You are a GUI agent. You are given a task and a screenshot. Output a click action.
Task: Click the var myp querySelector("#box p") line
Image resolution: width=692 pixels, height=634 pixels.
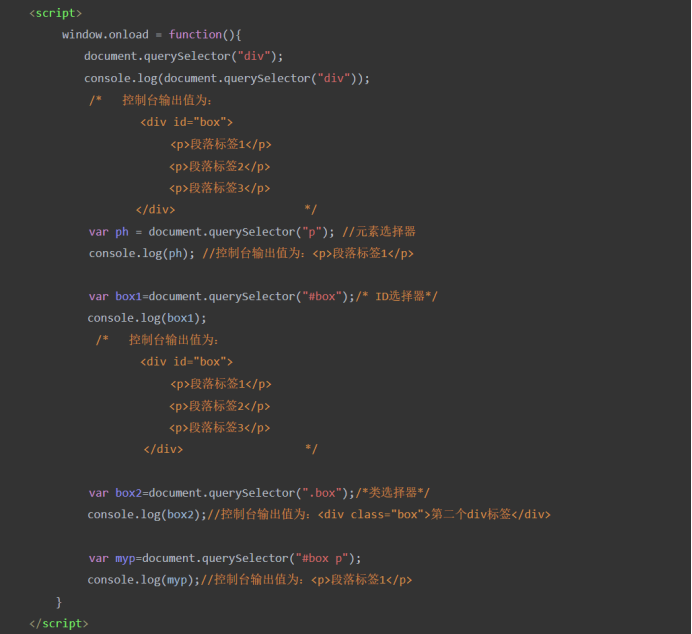pyautogui.click(x=225, y=559)
